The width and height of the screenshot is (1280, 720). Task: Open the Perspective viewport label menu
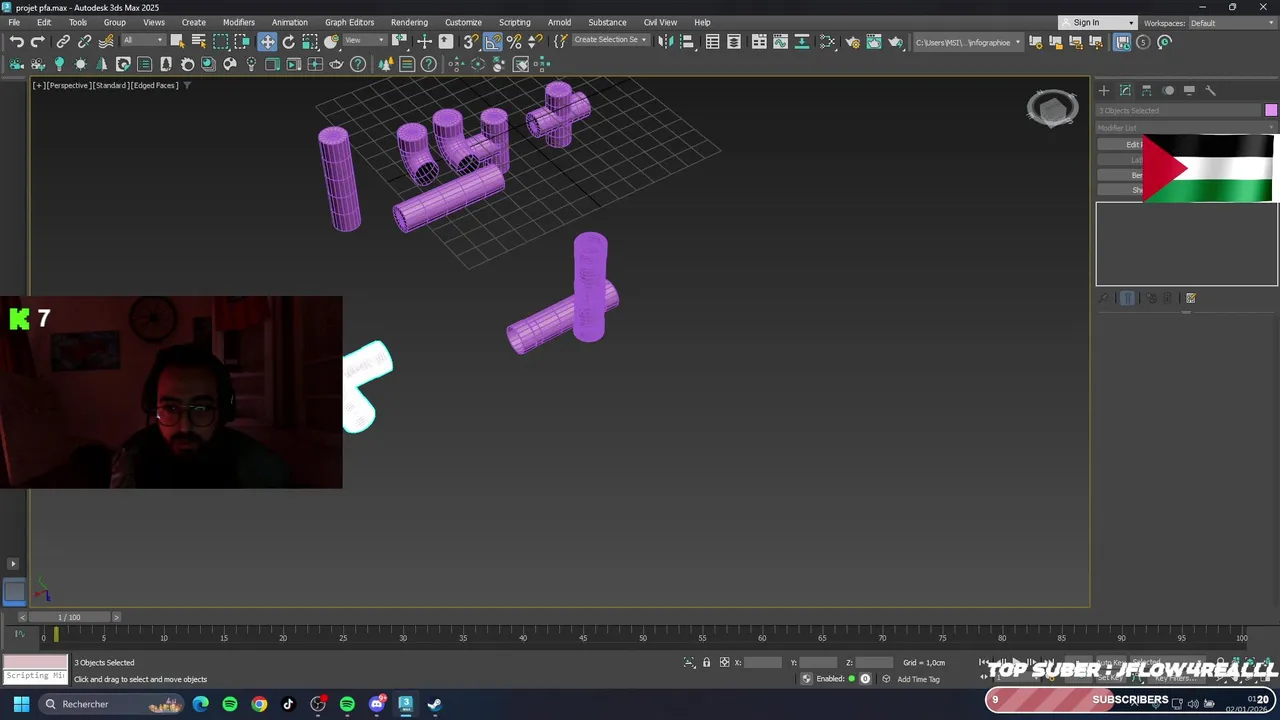pos(69,85)
